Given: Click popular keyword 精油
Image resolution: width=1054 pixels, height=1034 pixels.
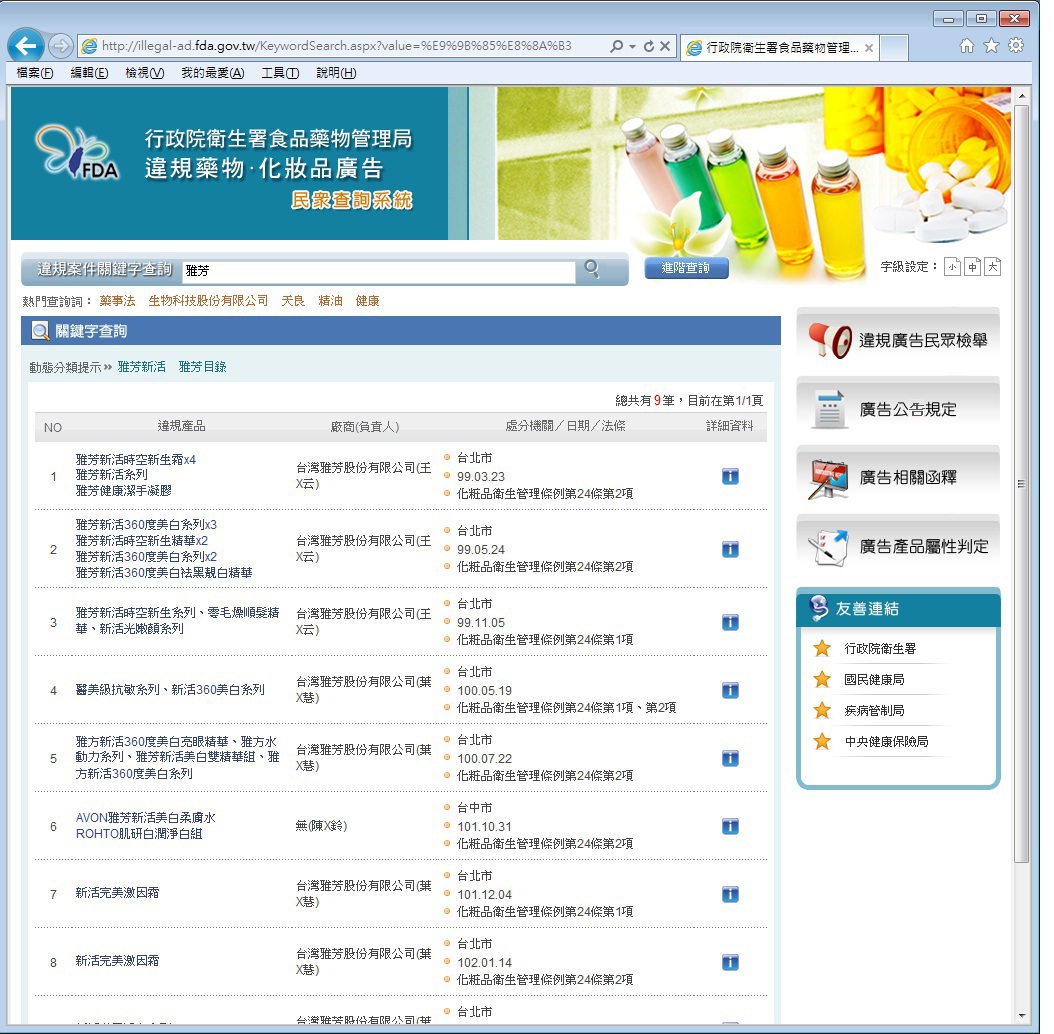Looking at the screenshot, I should [330, 301].
